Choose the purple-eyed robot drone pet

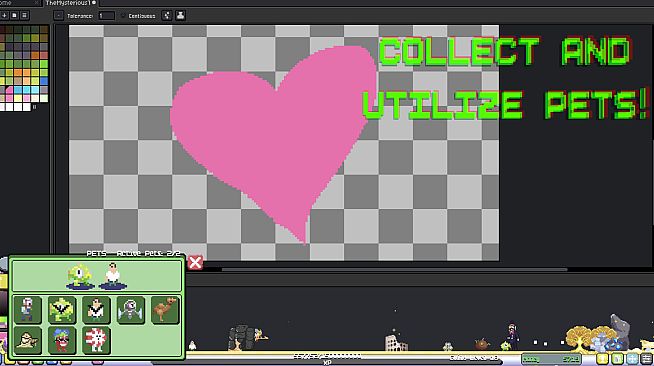click(x=131, y=310)
